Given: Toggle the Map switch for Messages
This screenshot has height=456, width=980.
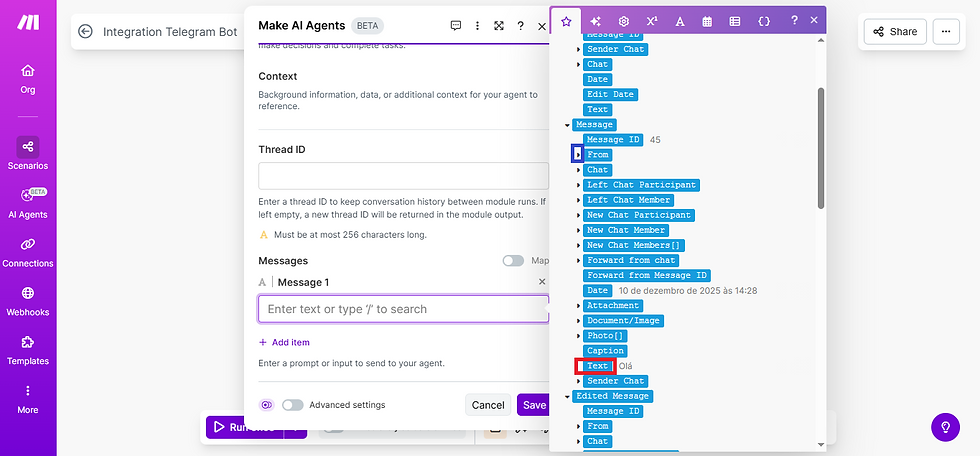Looking at the screenshot, I should point(513,260).
